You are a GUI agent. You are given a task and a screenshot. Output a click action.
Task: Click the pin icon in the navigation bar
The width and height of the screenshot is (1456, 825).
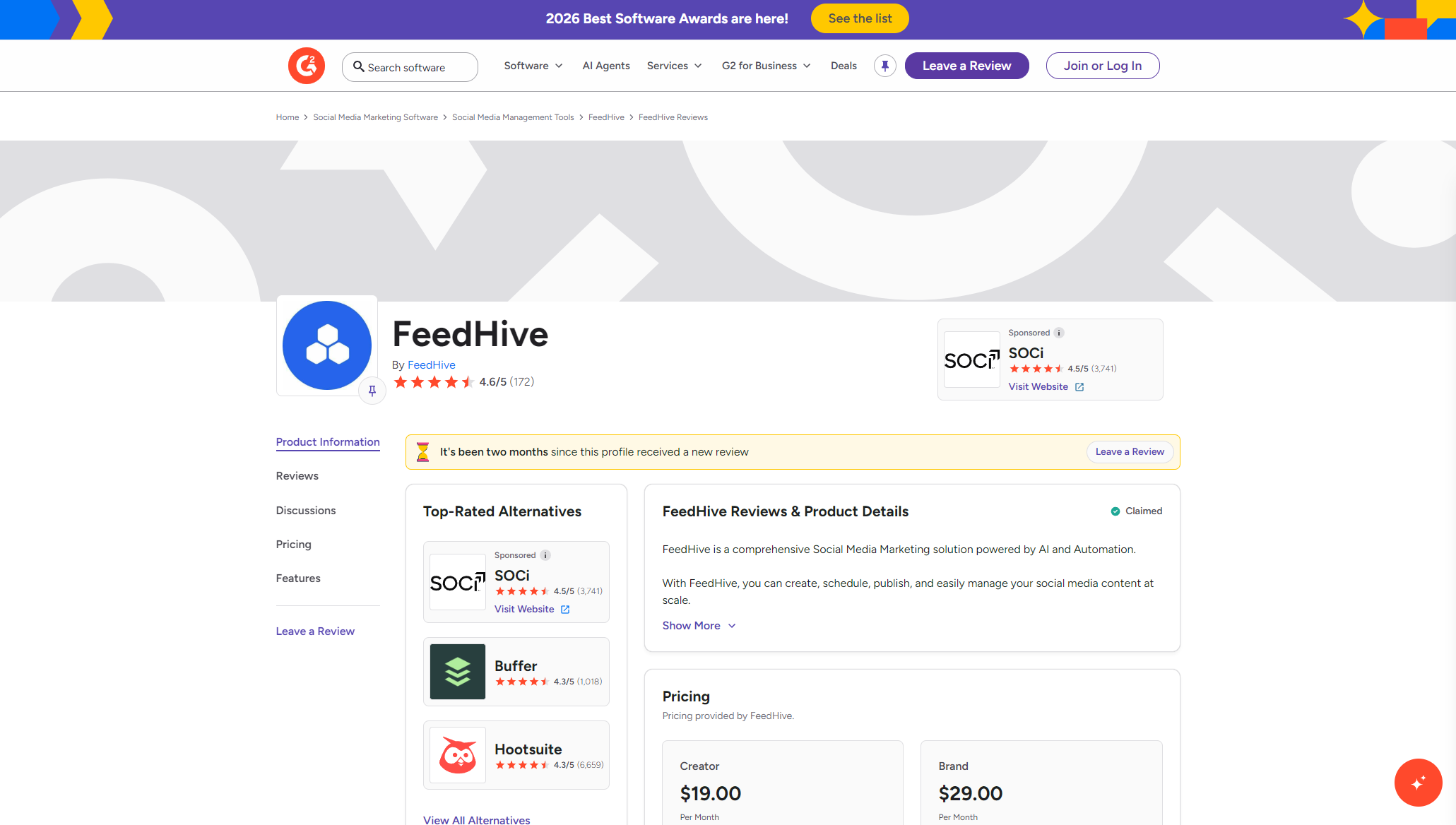(884, 66)
